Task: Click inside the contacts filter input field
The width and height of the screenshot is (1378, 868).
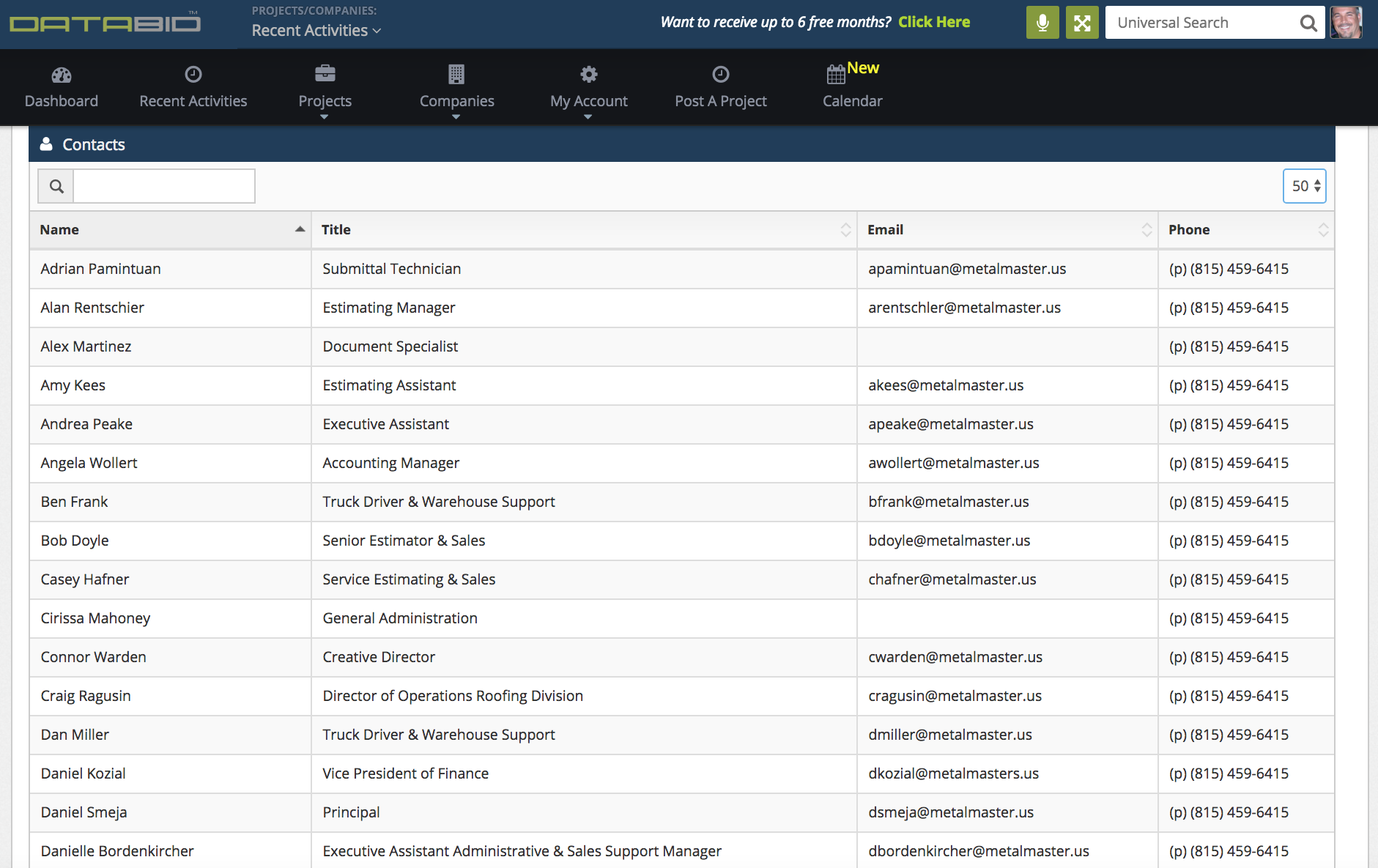Action: click(x=163, y=186)
